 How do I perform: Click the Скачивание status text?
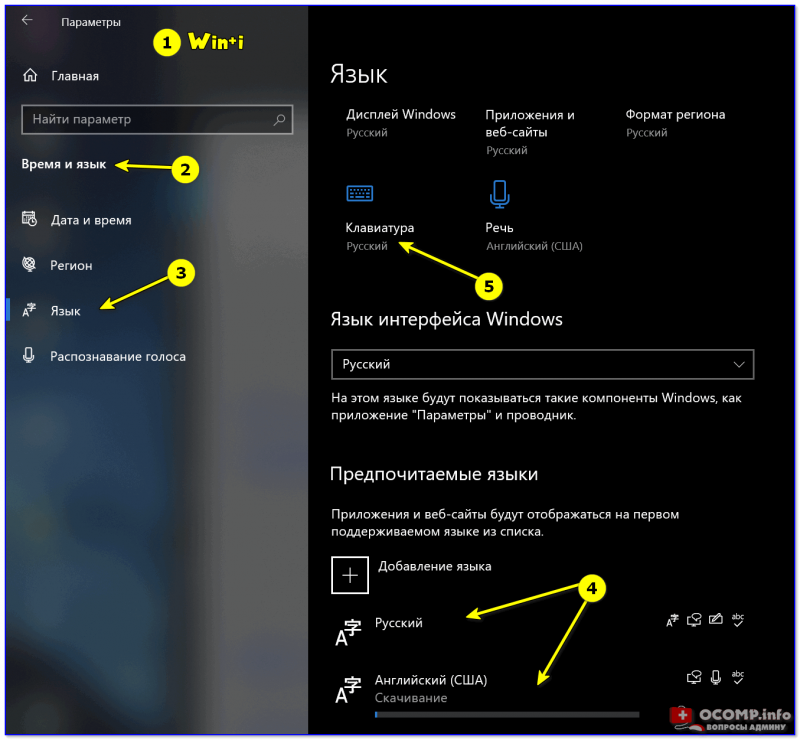[x=411, y=698]
